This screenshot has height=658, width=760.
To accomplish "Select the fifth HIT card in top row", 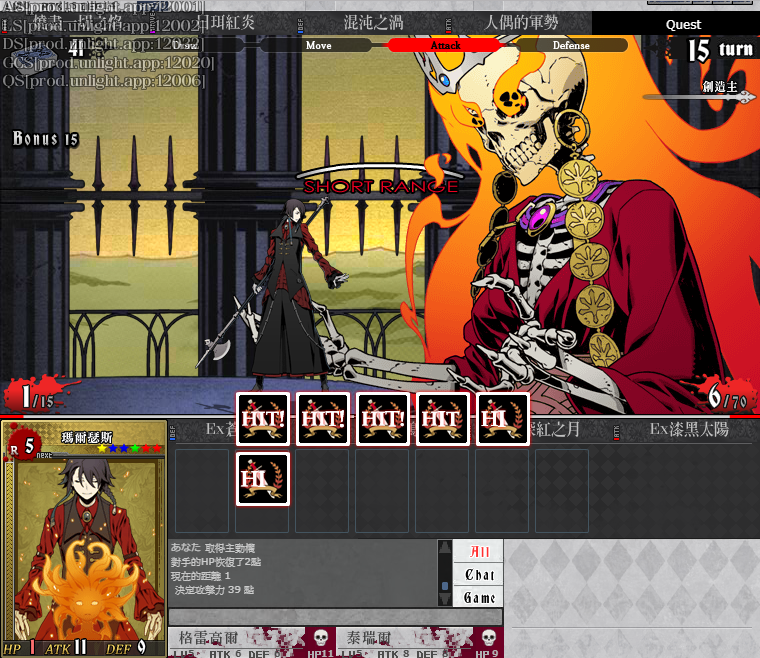I will point(503,419).
